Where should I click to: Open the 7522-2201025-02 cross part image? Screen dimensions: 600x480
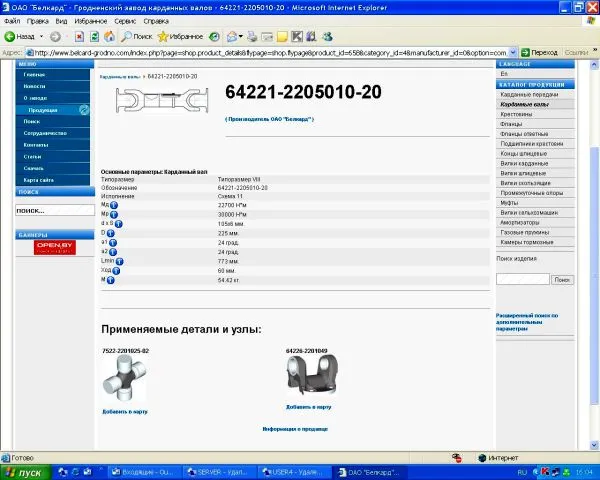point(125,377)
